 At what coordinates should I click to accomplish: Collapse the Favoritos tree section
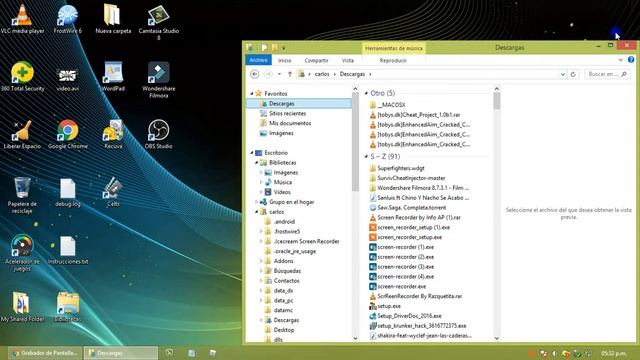click(x=252, y=93)
